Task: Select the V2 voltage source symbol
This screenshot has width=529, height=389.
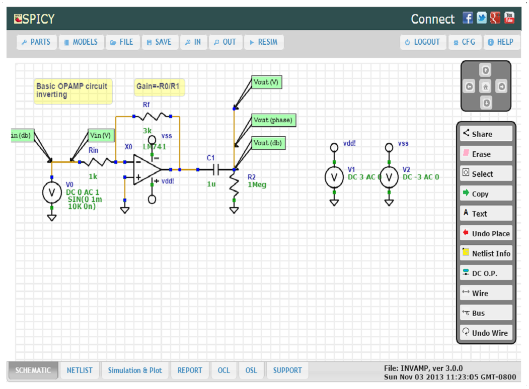Action: coord(389,177)
